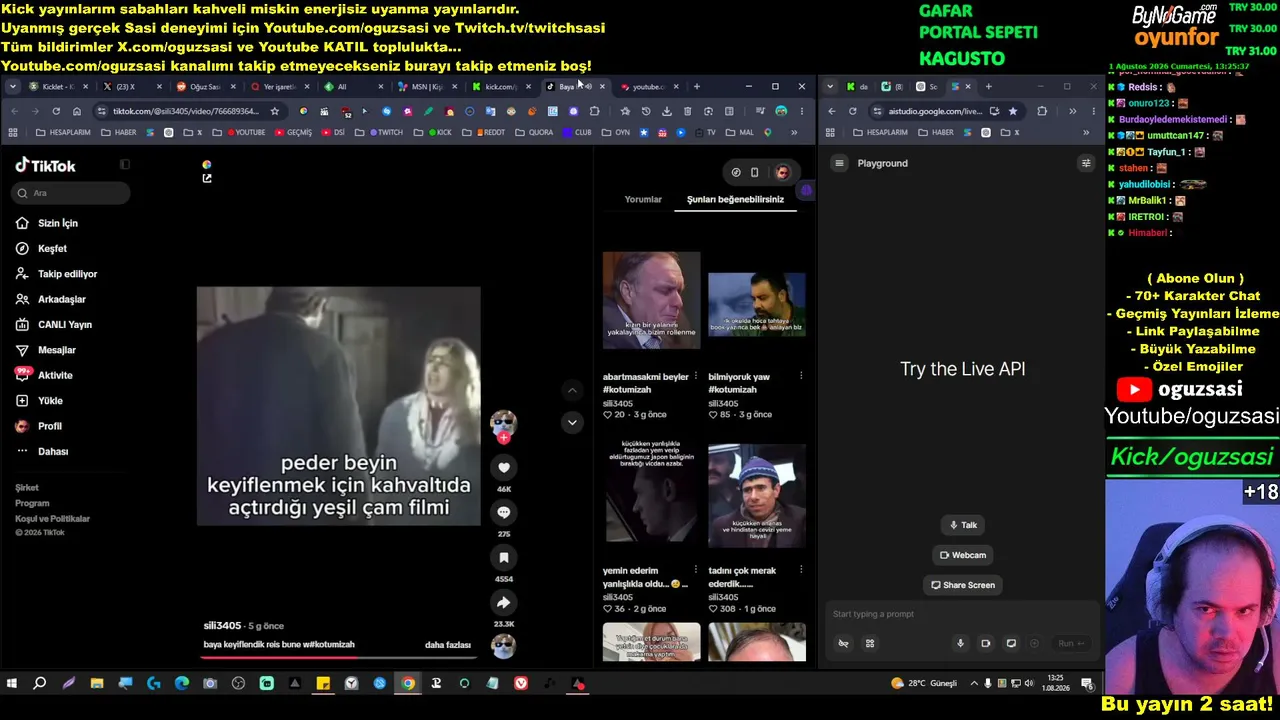1280x720 pixels.
Task: Switch to the MSN browser tab
Action: click(x=427, y=86)
